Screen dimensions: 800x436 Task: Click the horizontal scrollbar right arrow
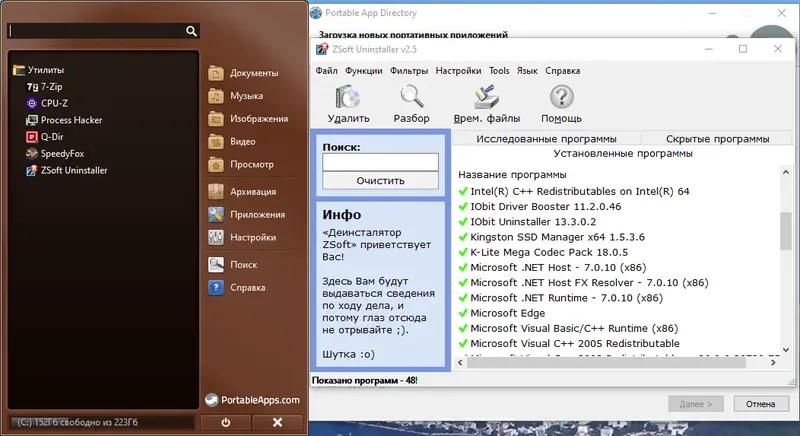pyautogui.click(x=773, y=363)
